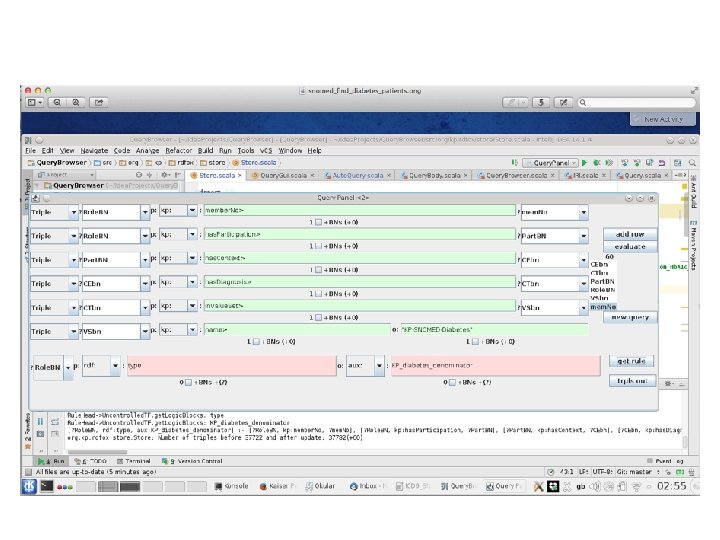The height and width of the screenshot is (540, 720).
Task: Open the Share icon in image viewer
Action: (x=99, y=102)
